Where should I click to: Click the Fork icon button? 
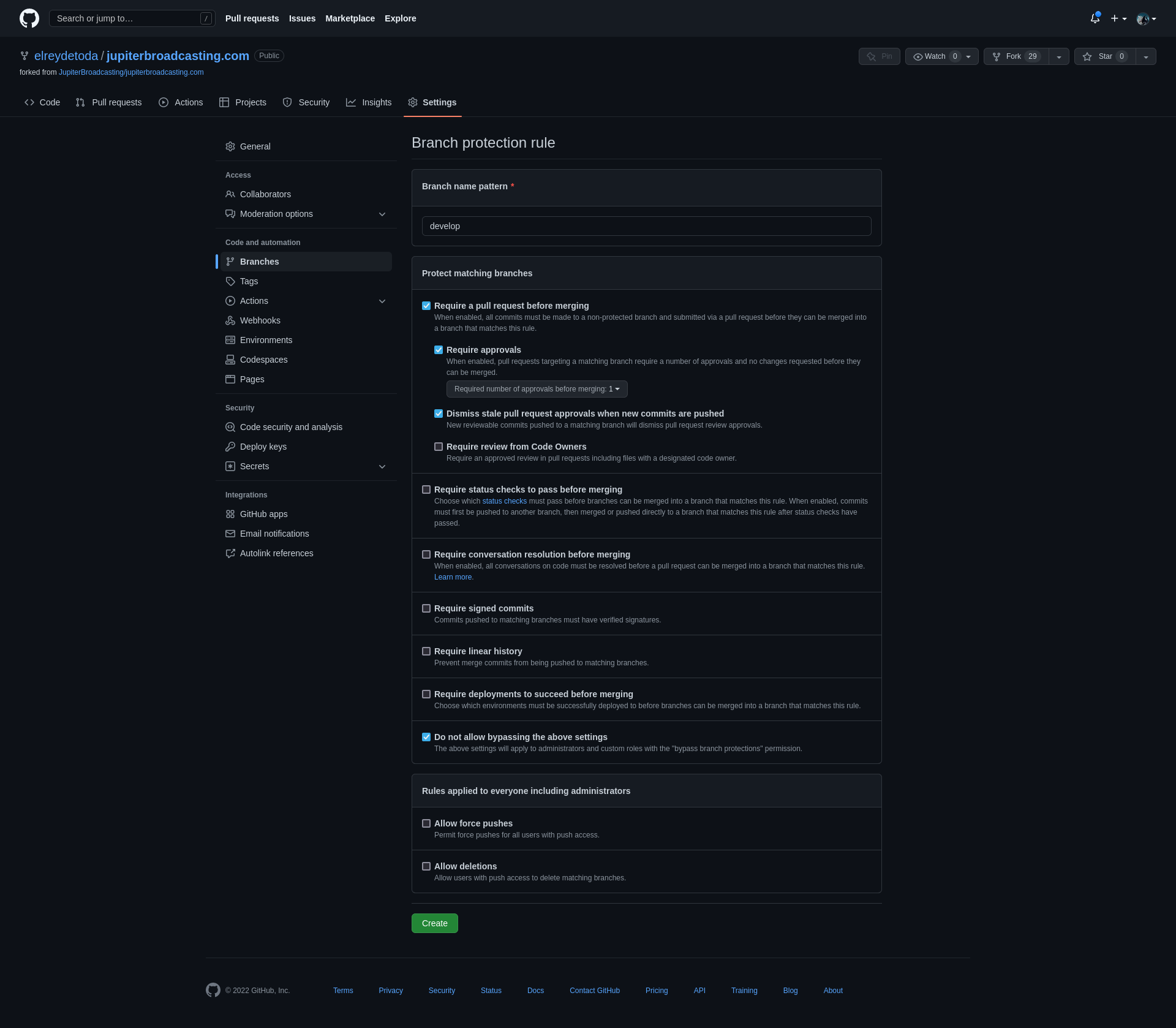click(997, 56)
